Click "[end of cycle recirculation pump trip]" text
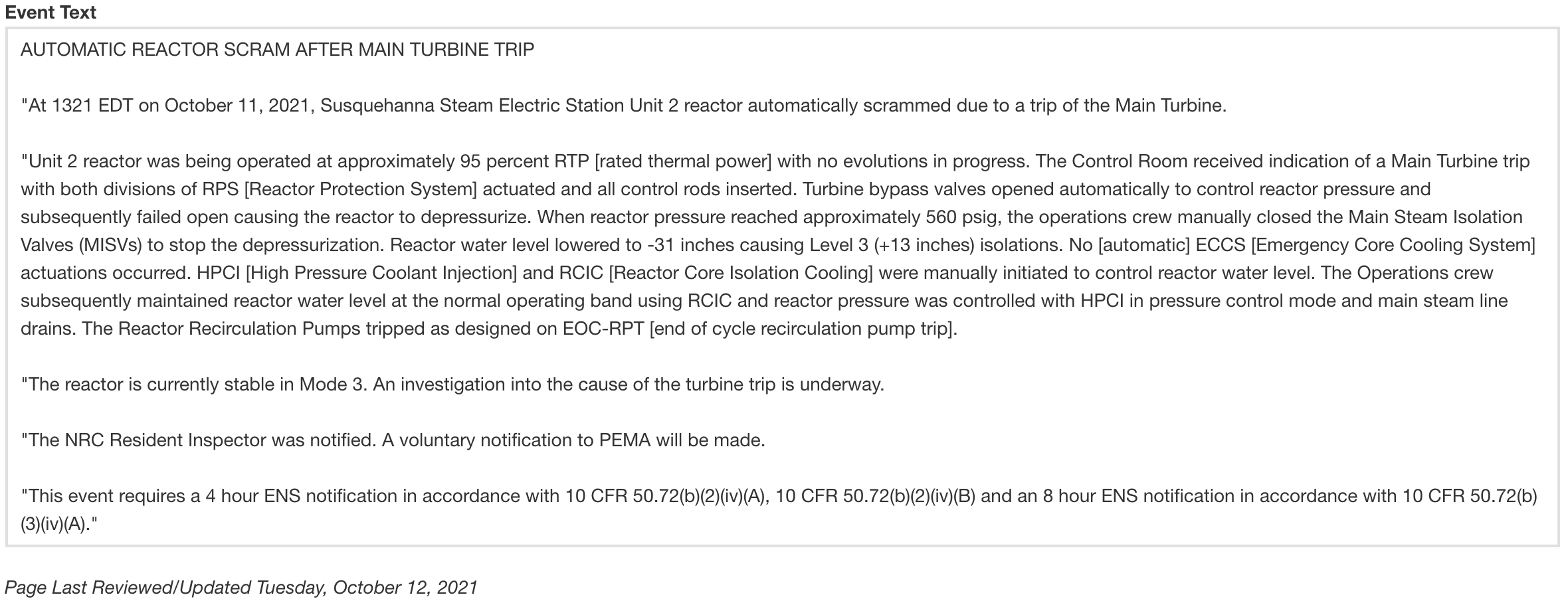 (802, 329)
